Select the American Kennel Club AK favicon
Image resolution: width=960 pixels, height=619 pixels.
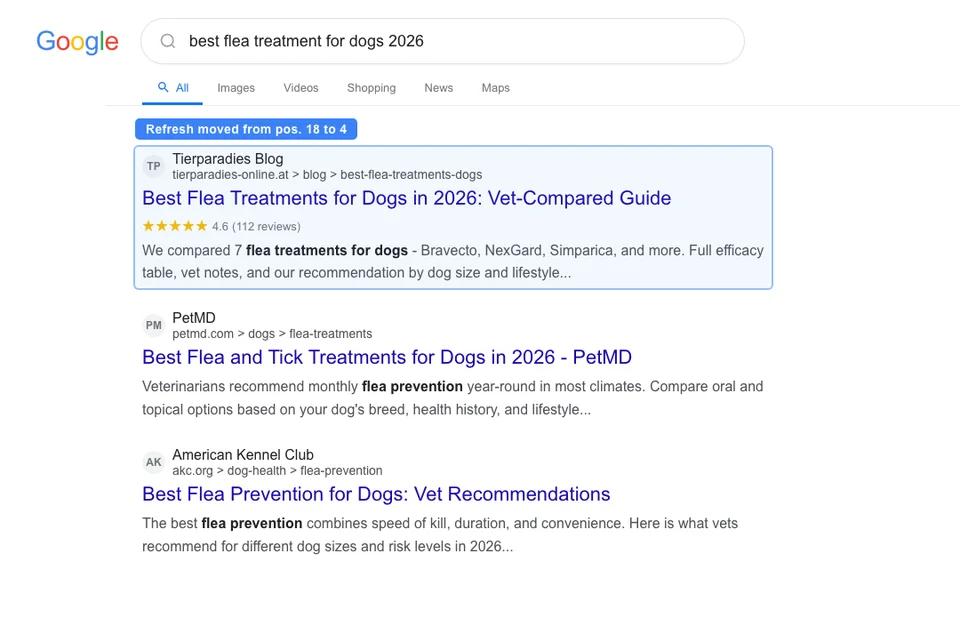tap(153, 462)
